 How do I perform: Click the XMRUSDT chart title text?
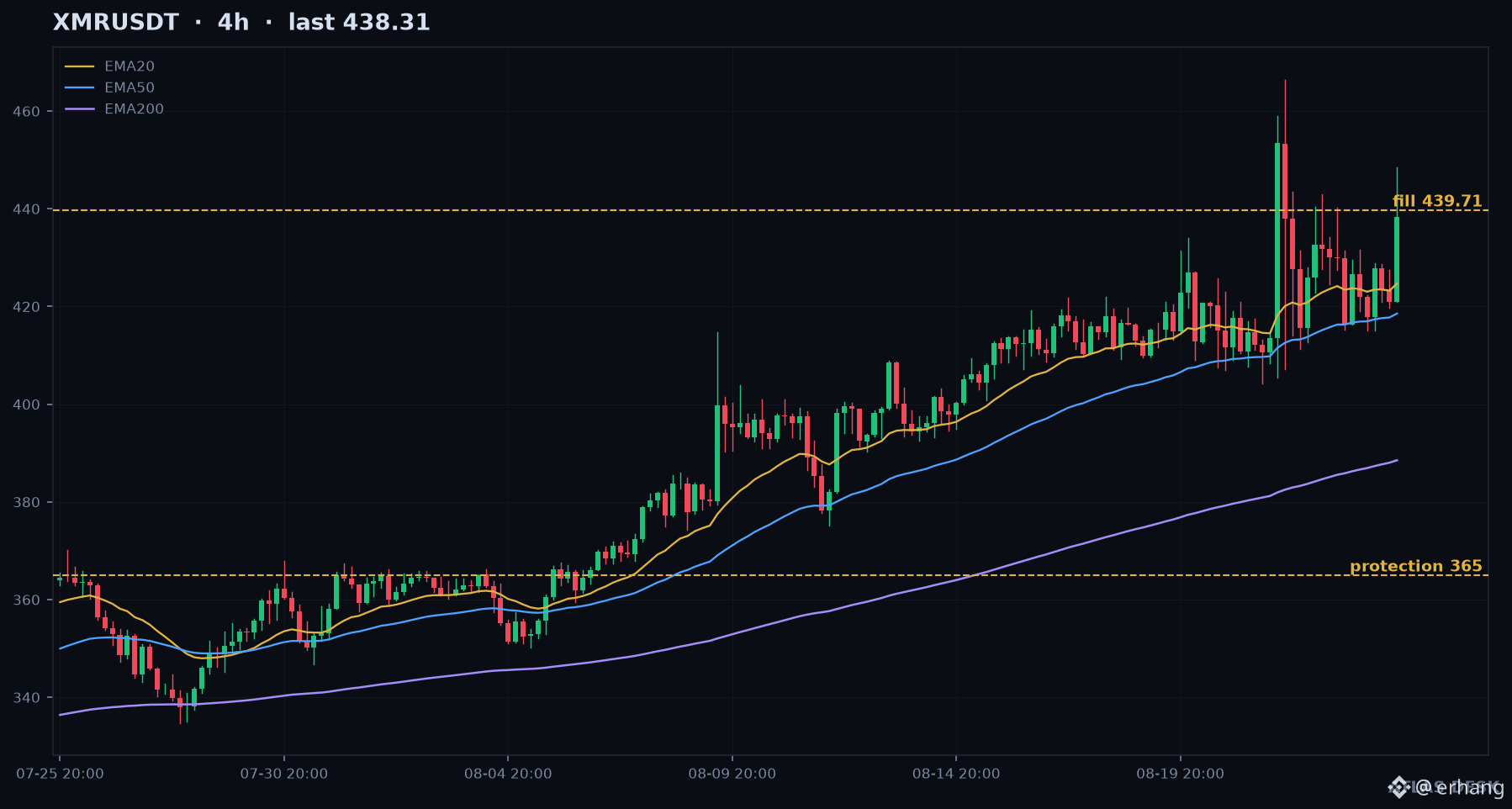tap(241, 23)
